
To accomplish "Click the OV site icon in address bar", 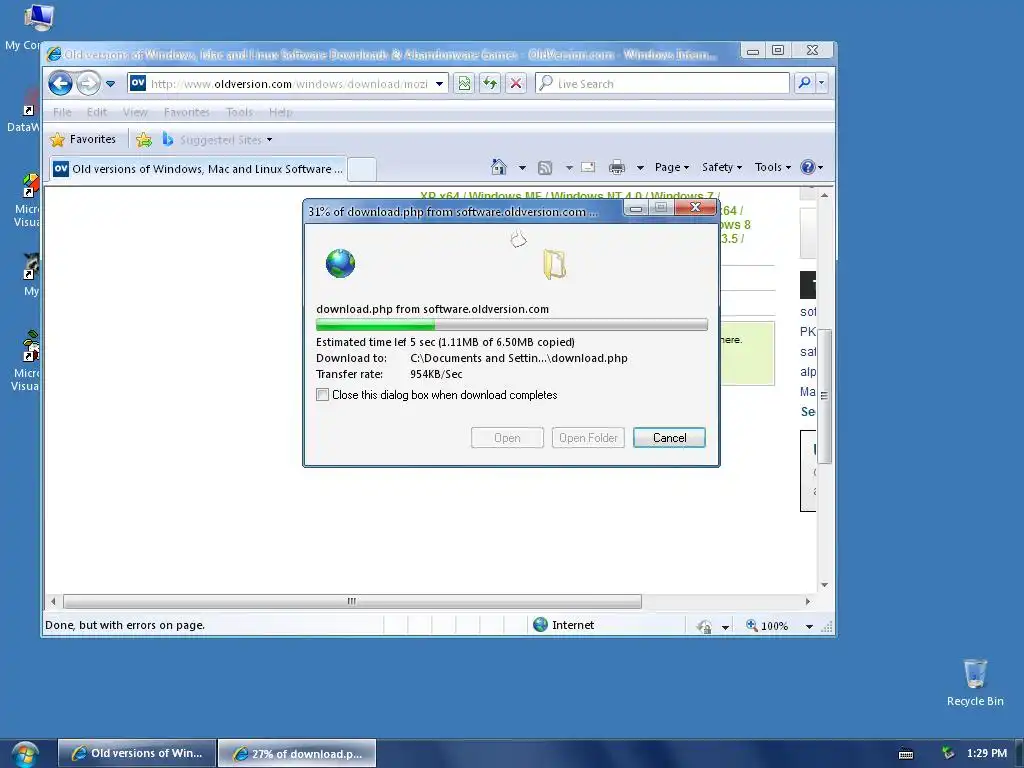I will (x=138, y=83).
